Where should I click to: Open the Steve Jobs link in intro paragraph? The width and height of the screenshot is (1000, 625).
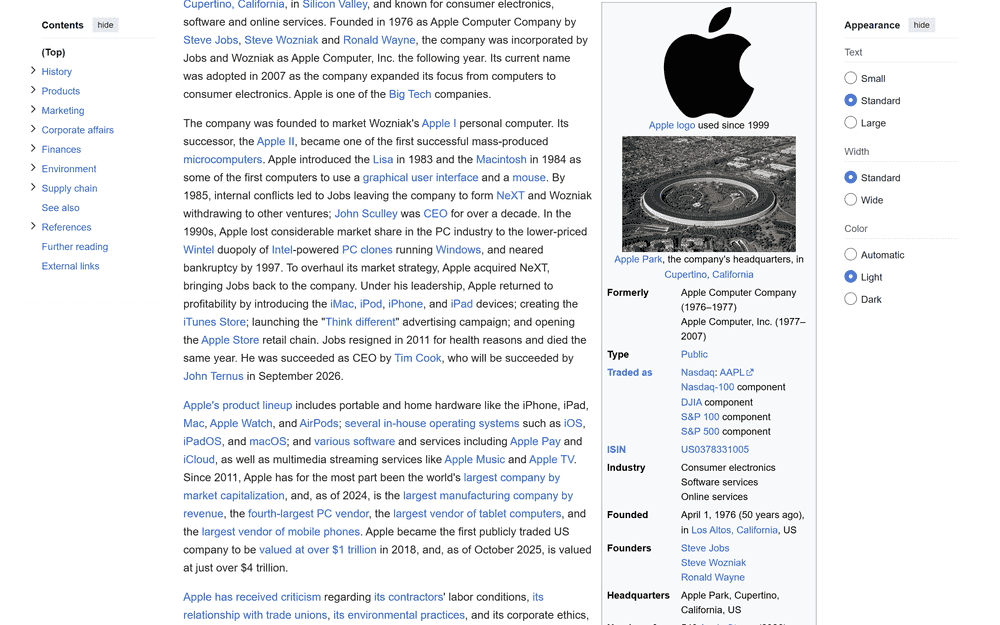210,40
